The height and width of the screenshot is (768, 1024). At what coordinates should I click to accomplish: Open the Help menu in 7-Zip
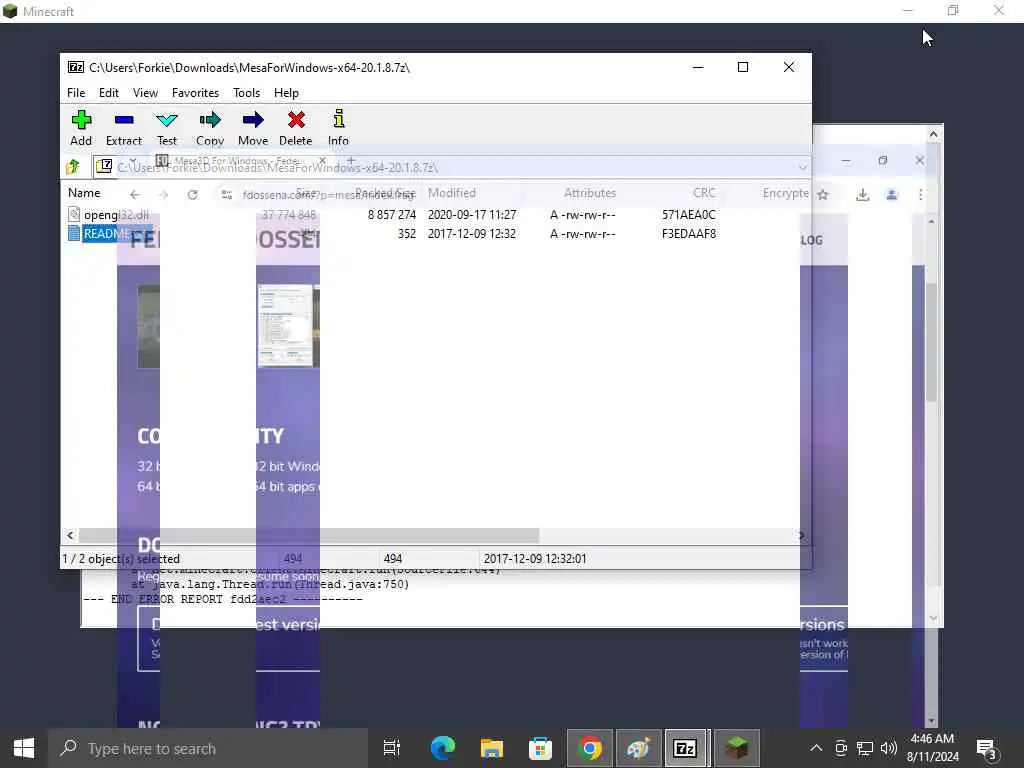tap(286, 93)
